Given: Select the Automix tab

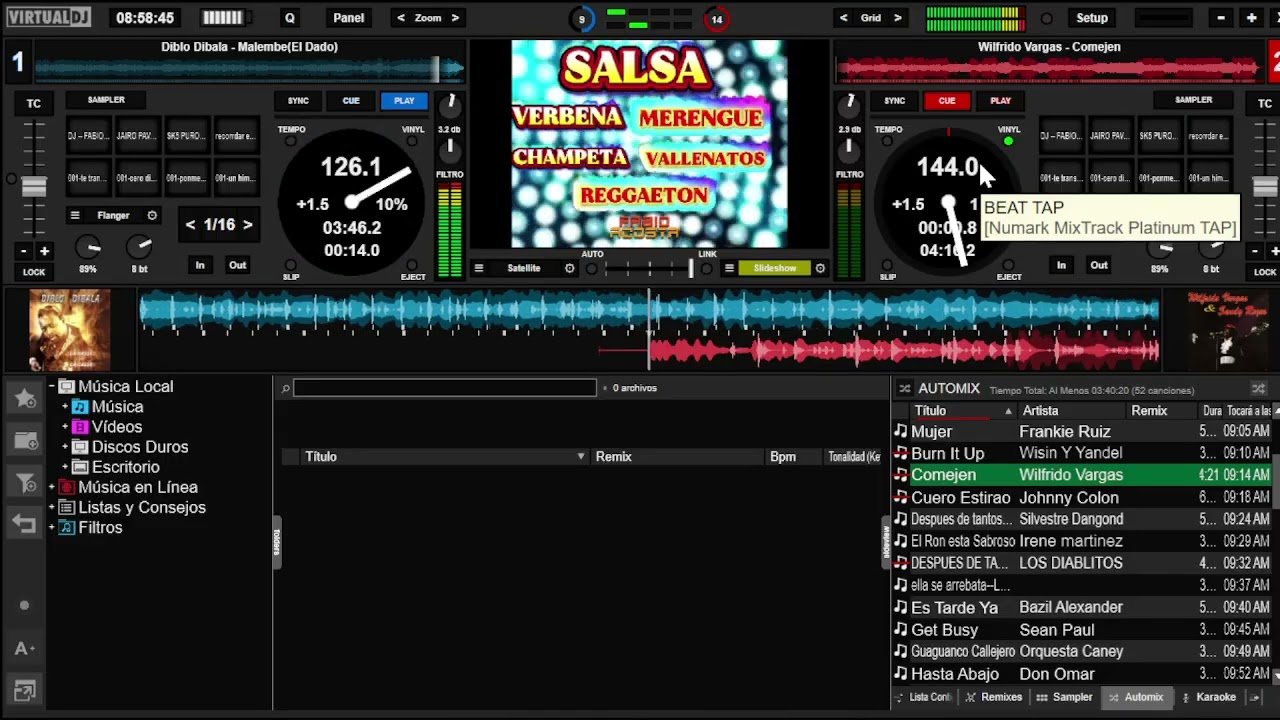Looking at the screenshot, I should tap(1136, 697).
